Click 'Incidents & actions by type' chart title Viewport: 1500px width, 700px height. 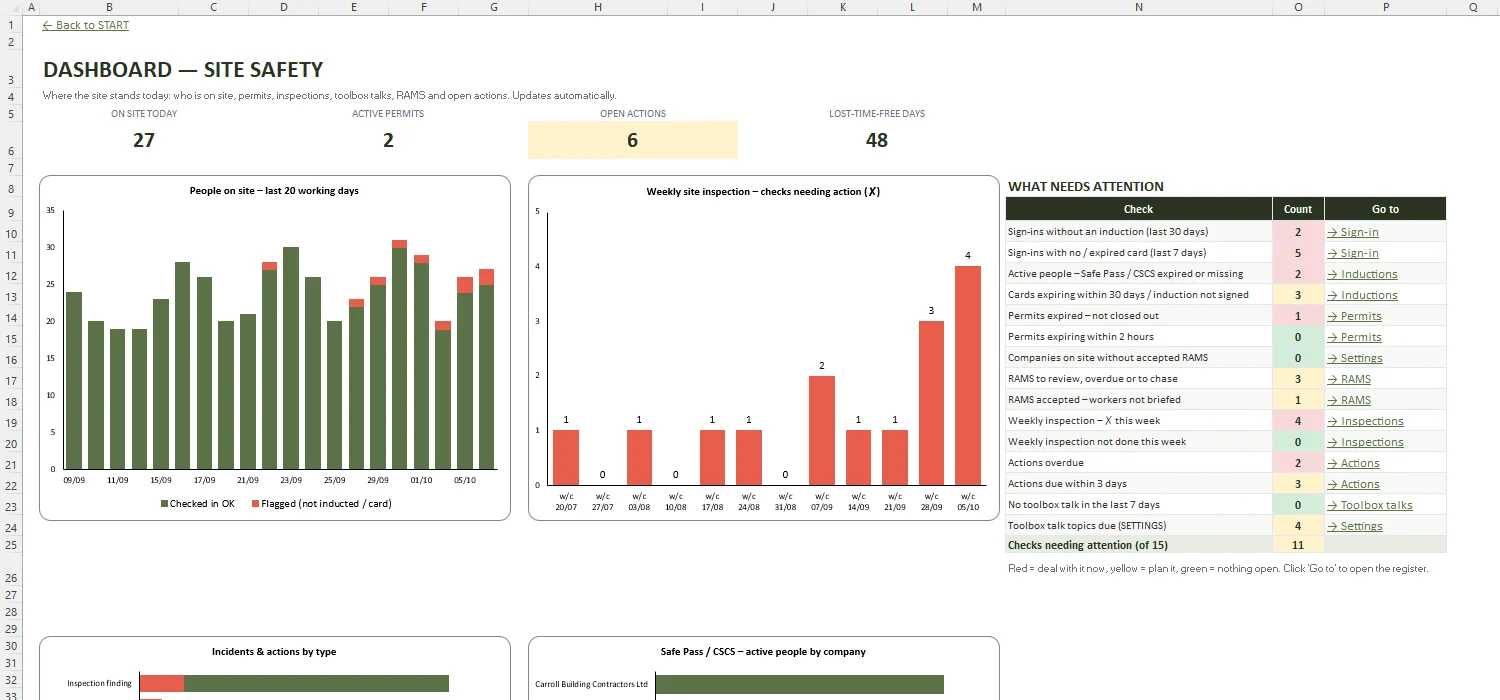point(274,652)
